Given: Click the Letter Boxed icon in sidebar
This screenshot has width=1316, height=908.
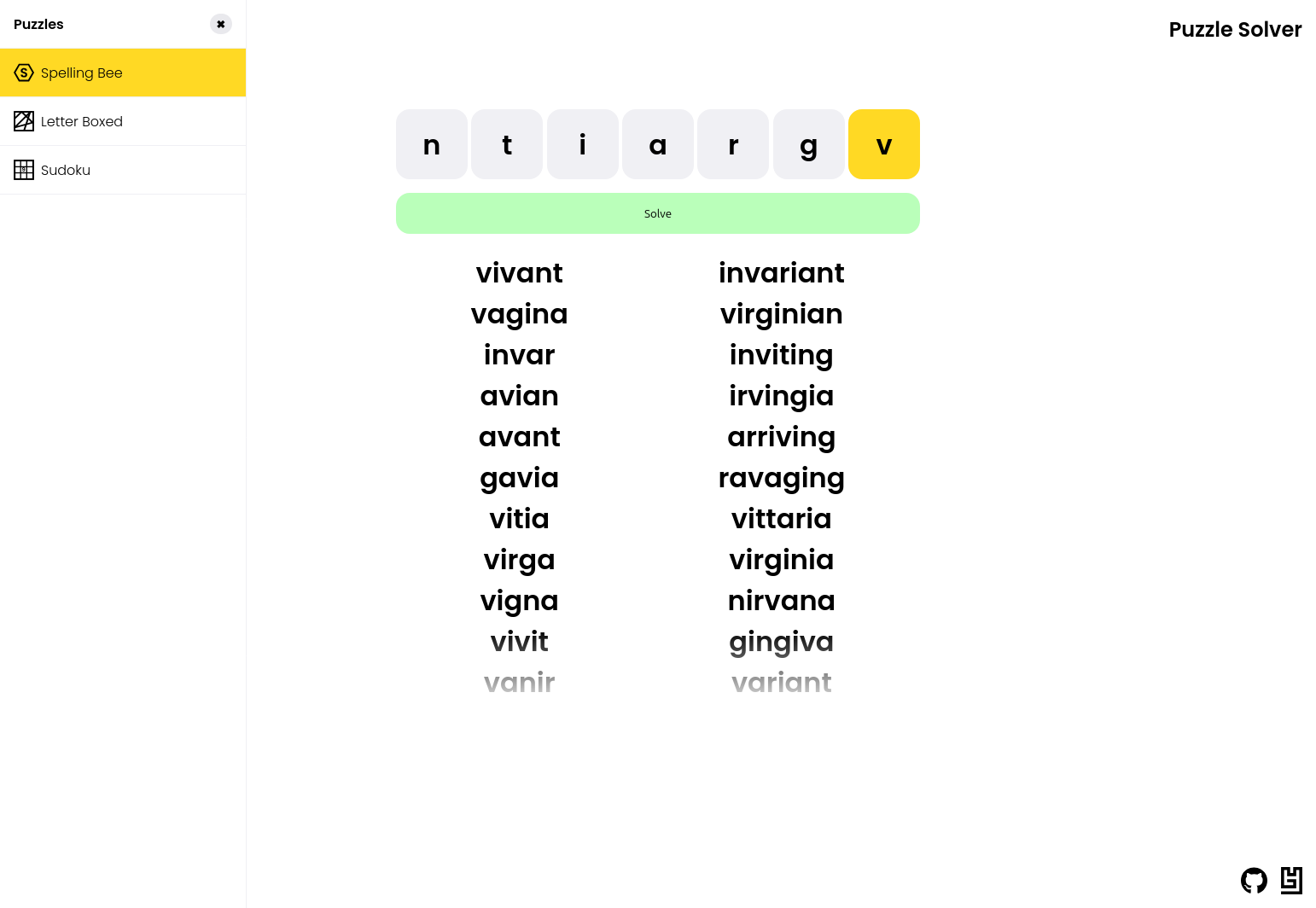Looking at the screenshot, I should tap(24, 121).
